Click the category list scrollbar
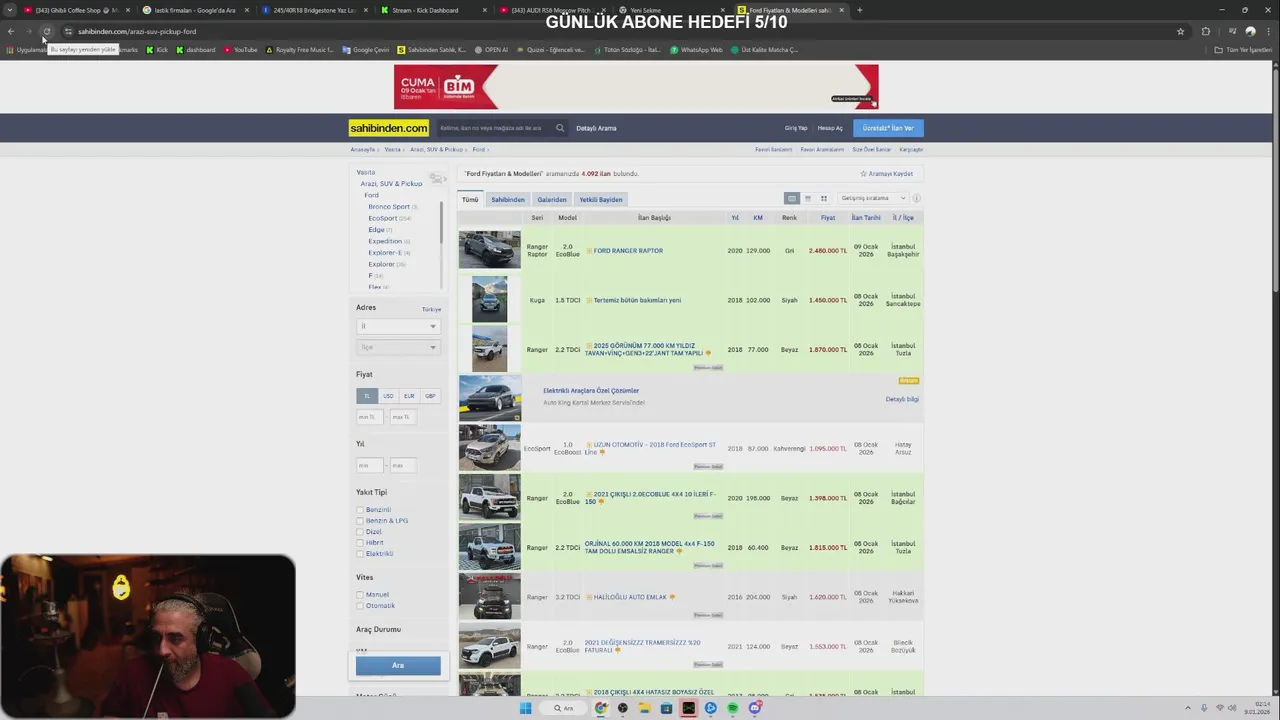 [441, 225]
